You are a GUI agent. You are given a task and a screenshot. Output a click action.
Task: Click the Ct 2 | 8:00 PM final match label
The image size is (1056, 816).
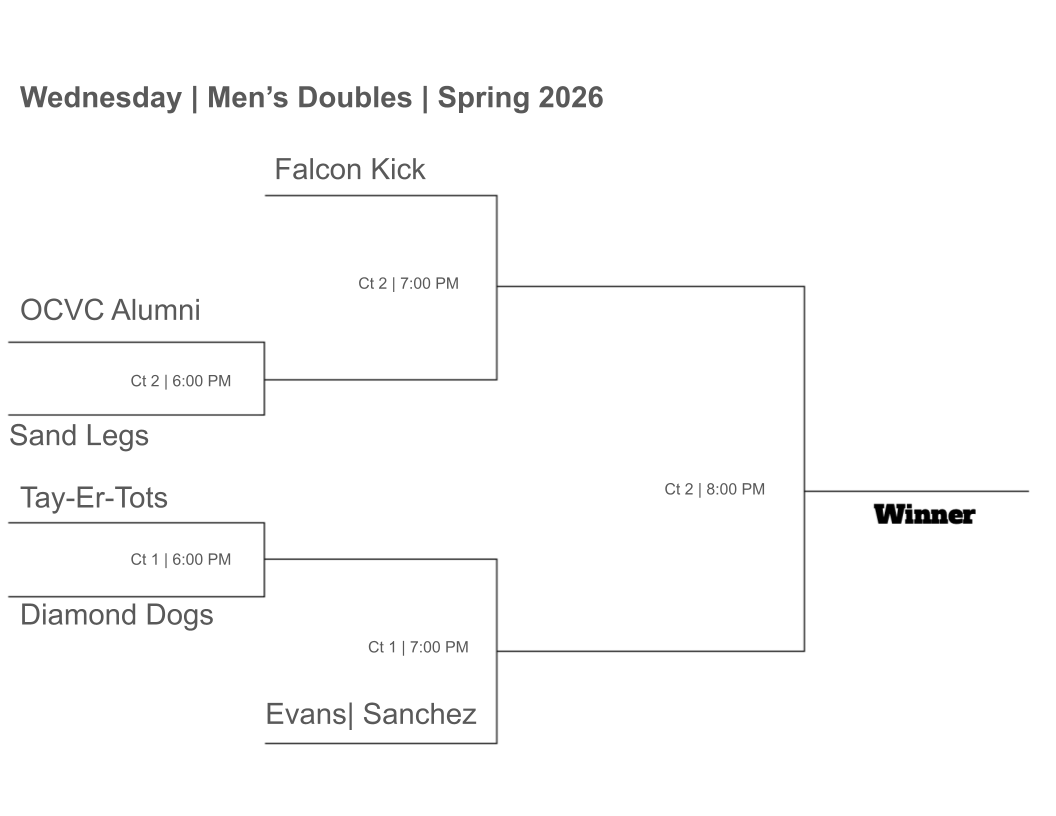(x=715, y=489)
